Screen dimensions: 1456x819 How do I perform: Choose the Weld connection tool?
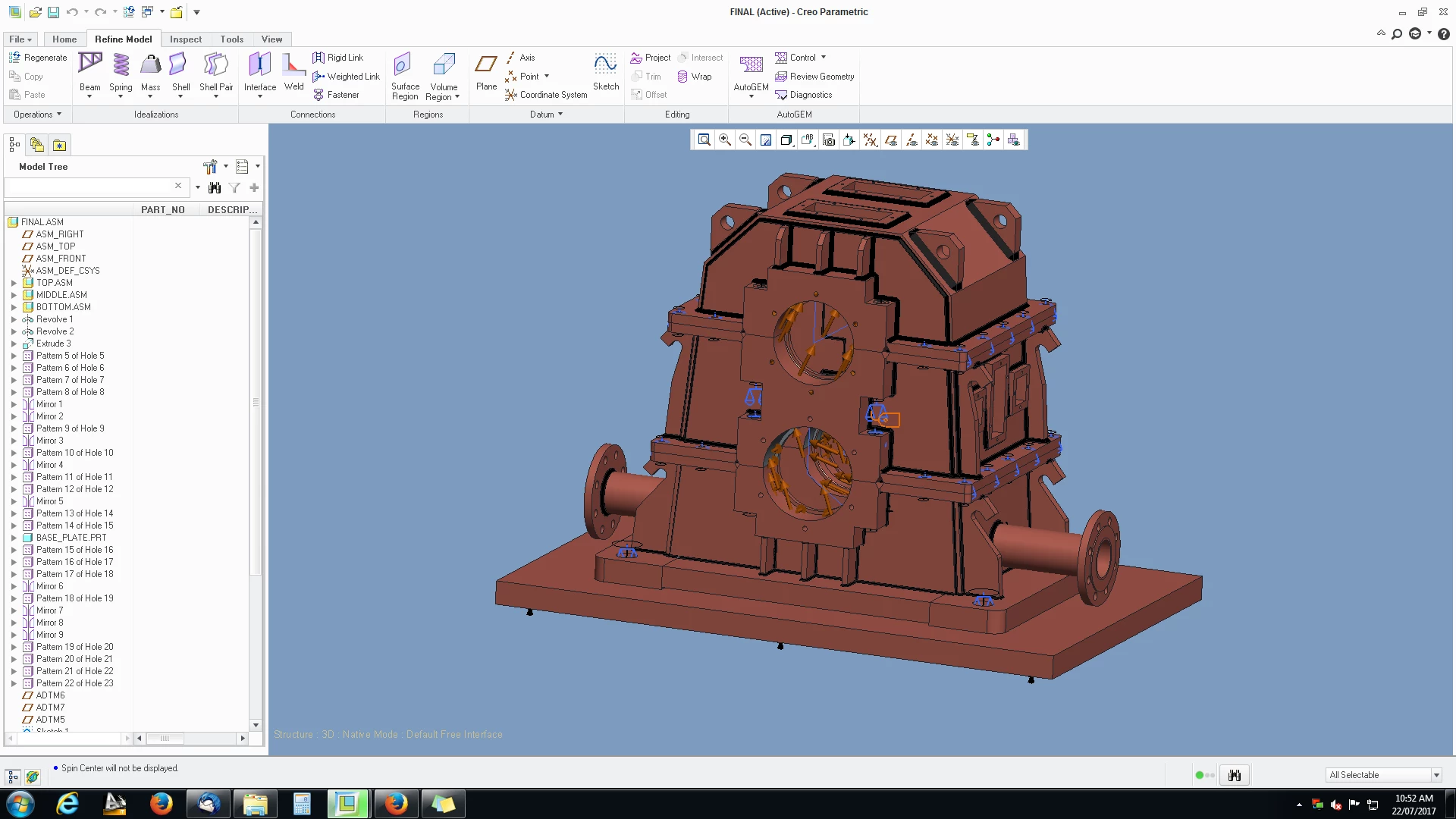pyautogui.click(x=293, y=71)
